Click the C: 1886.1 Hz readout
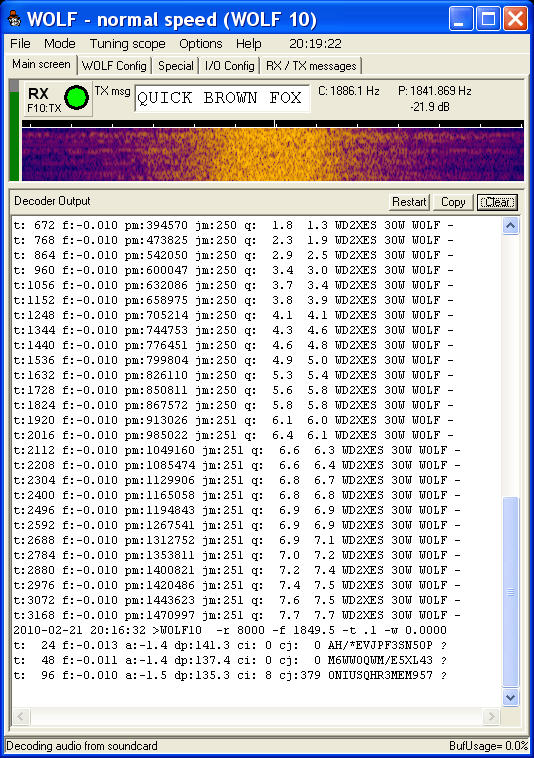Image resolution: width=534 pixels, height=758 pixels. pos(348,91)
